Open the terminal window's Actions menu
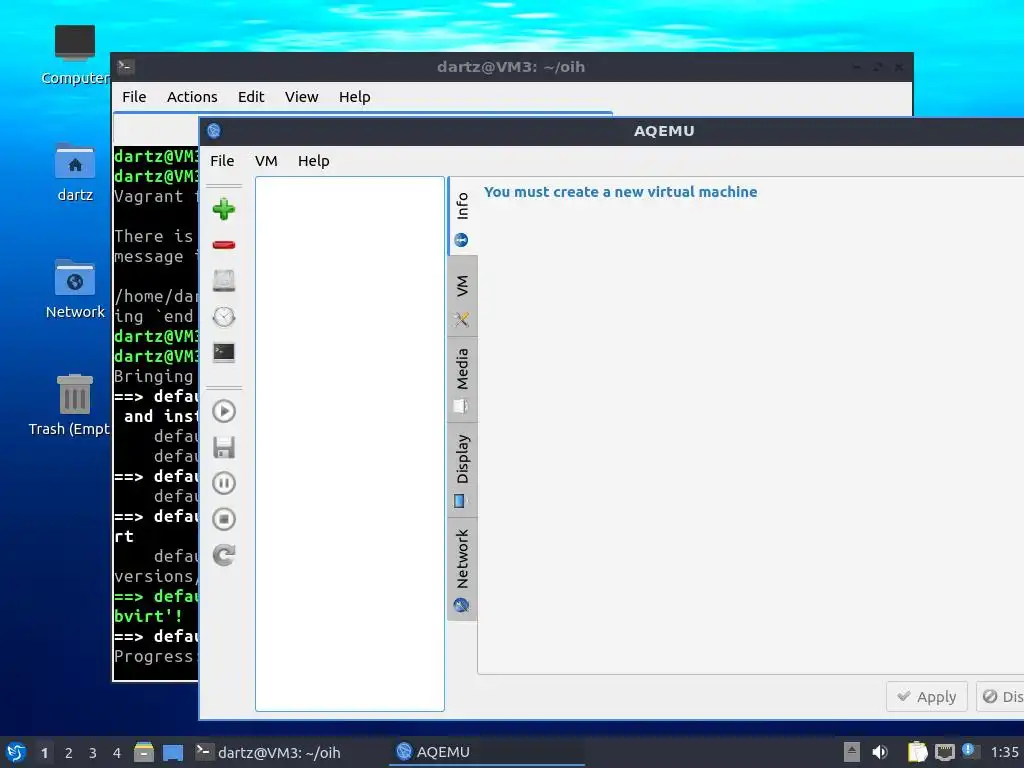Image resolution: width=1024 pixels, height=768 pixels. coord(192,97)
